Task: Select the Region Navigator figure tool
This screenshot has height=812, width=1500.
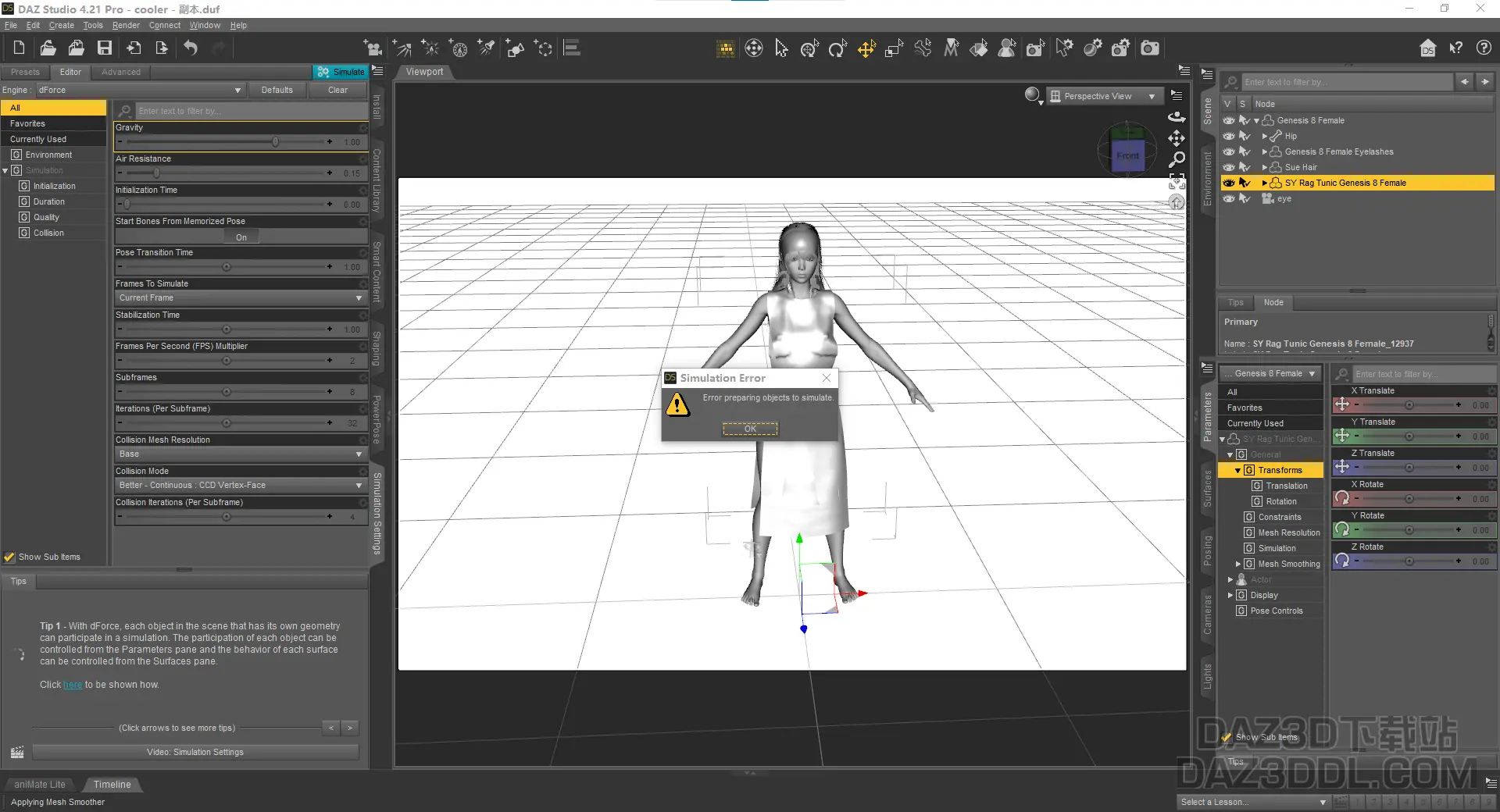Action: pos(1007,48)
